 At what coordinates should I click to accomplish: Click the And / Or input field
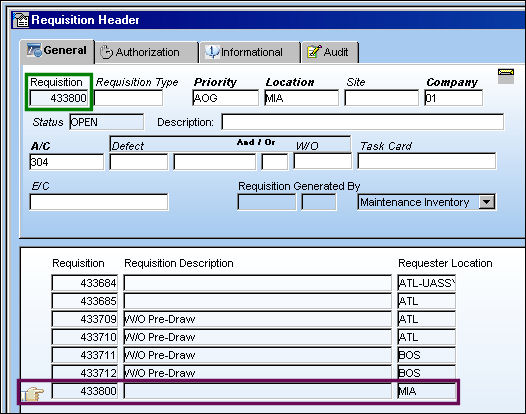[275, 162]
